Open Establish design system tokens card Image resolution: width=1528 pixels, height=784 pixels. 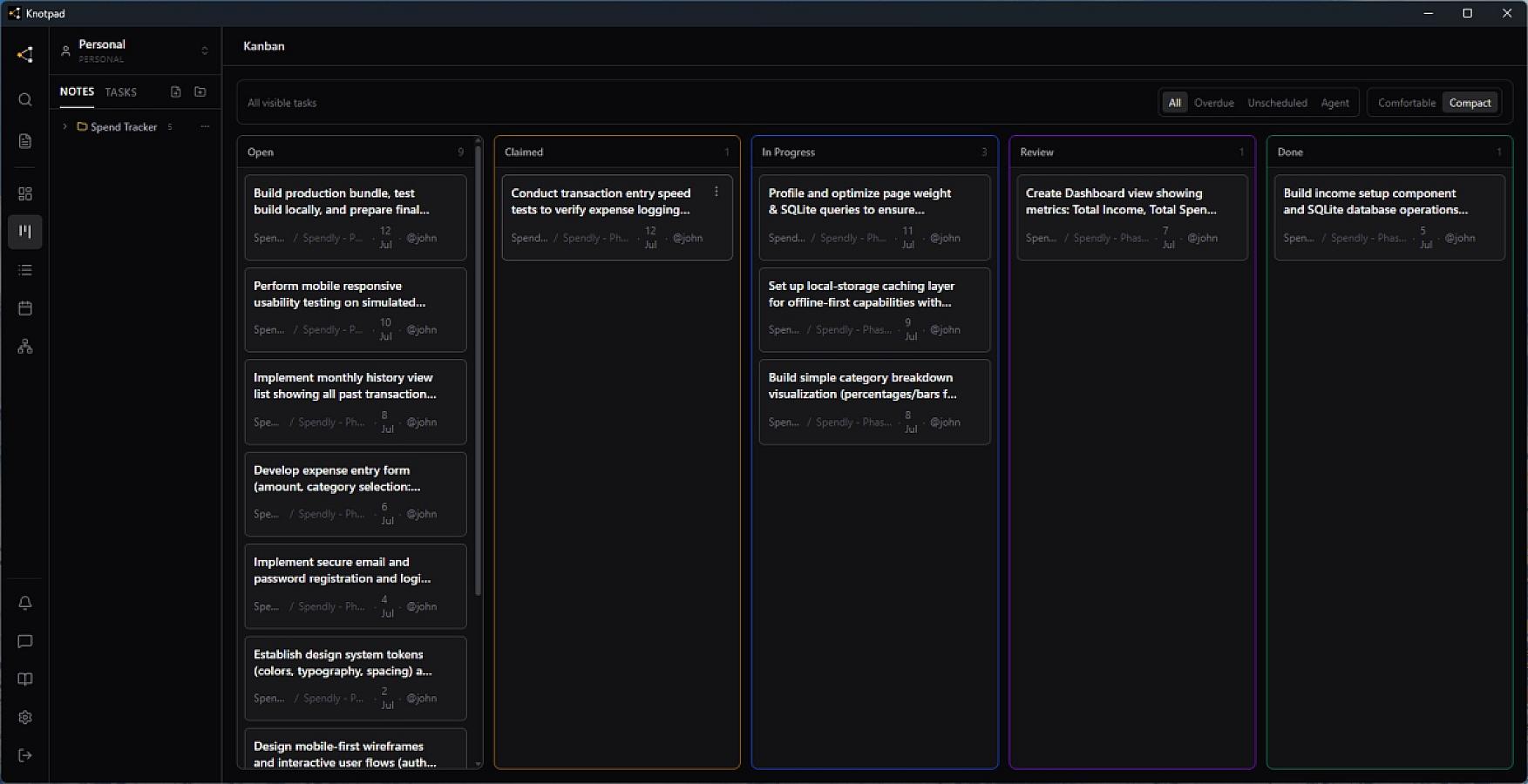(356, 679)
